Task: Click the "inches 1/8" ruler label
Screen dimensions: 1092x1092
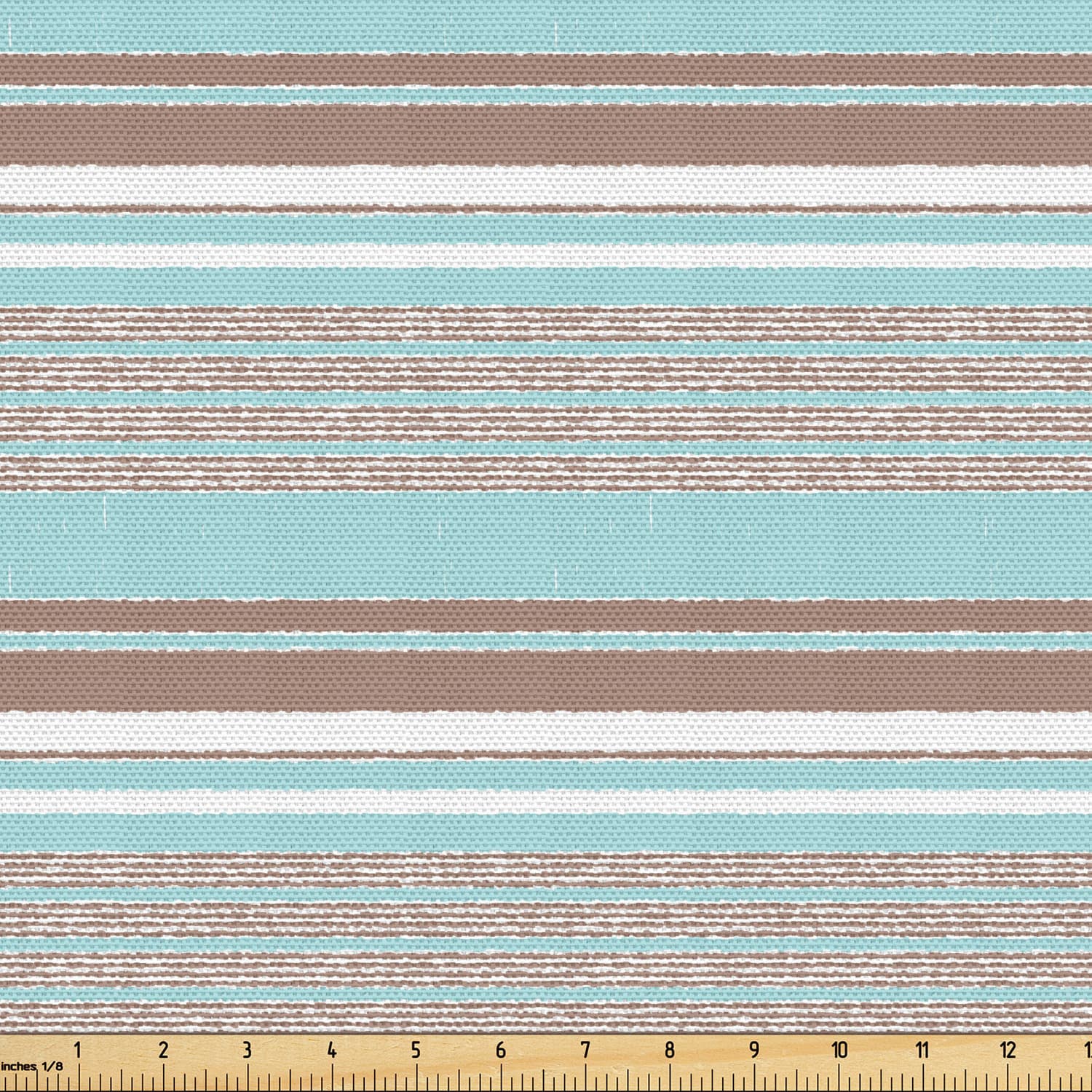Action: pyautogui.click(x=32, y=1067)
